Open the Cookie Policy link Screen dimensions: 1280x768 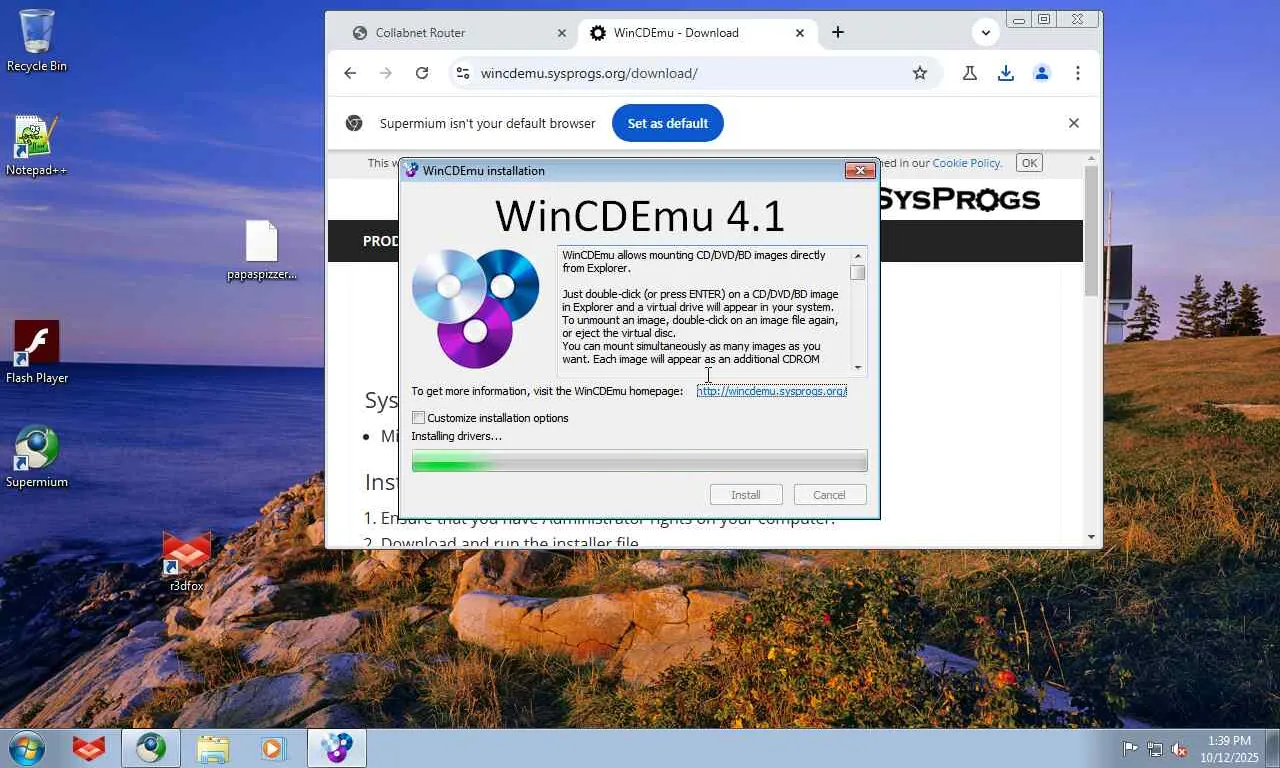966,163
